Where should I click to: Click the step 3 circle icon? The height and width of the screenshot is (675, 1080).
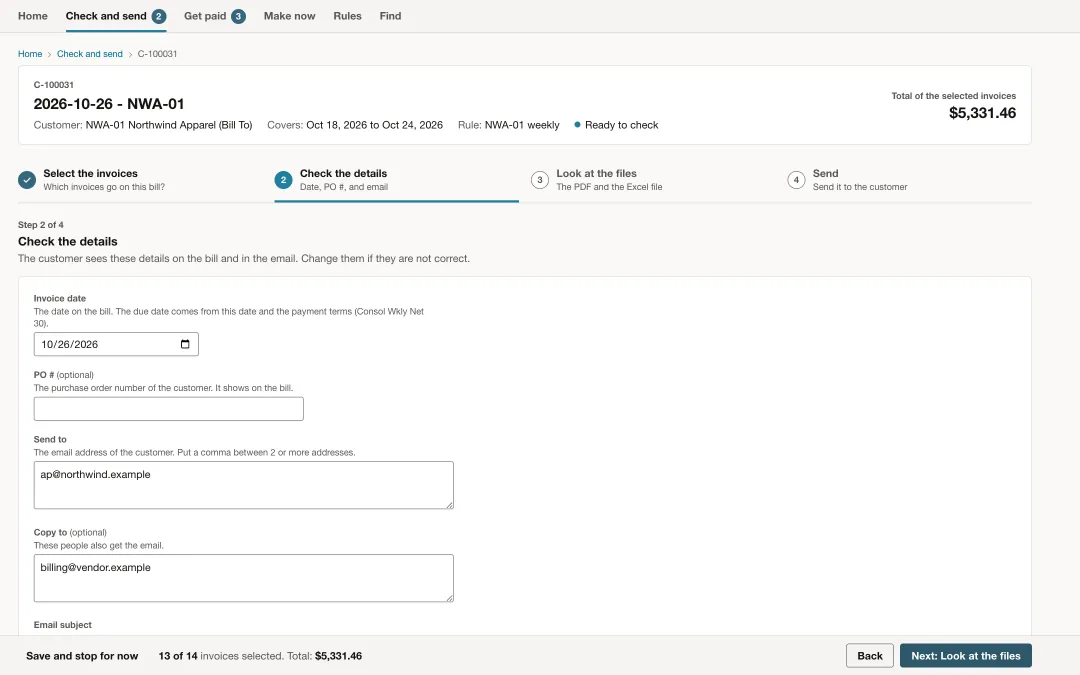(x=540, y=180)
